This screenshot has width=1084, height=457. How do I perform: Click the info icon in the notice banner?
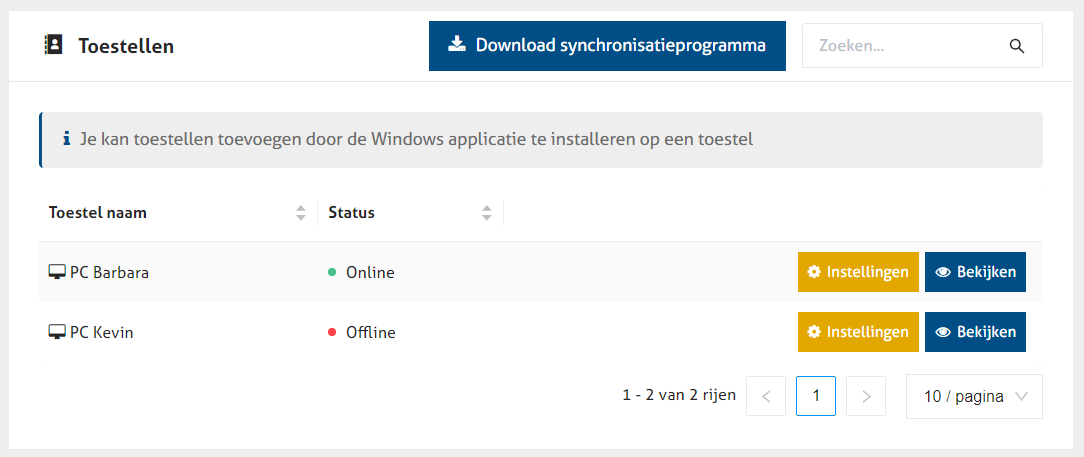67,139
